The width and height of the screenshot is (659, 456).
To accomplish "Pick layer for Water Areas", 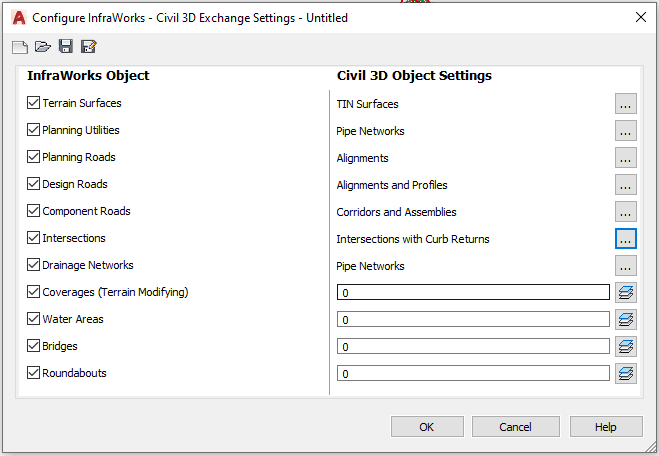I will [626, 319].
